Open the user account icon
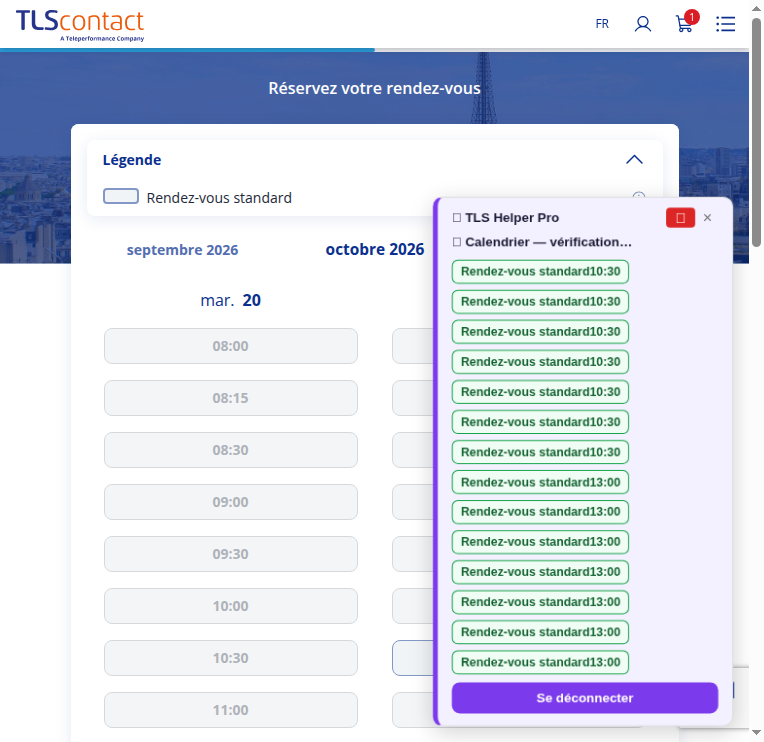This screenshot has width=764, height=742. click(643, 23)
